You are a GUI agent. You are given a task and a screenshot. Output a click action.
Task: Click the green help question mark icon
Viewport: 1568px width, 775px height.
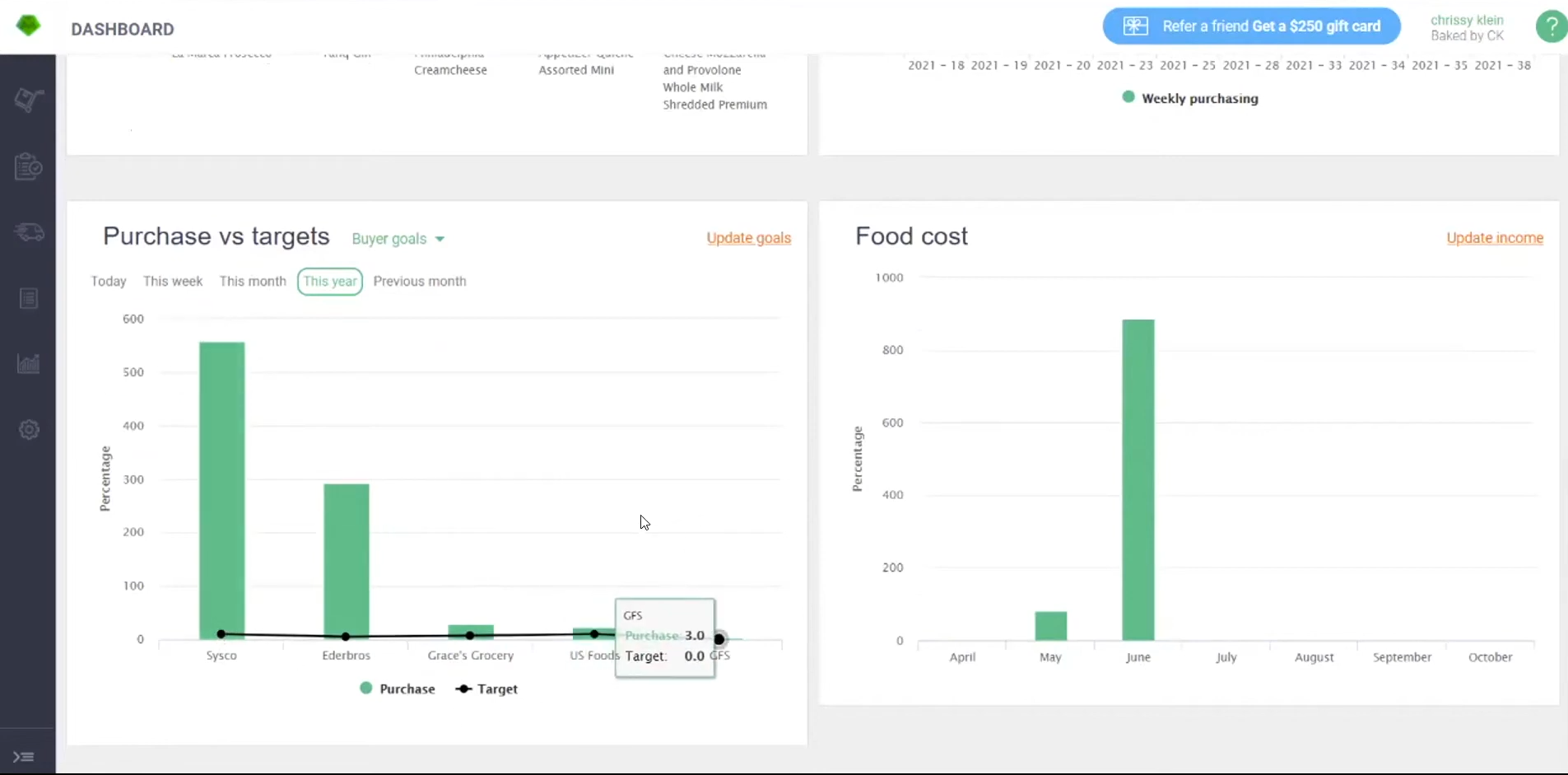(1552, 26)
